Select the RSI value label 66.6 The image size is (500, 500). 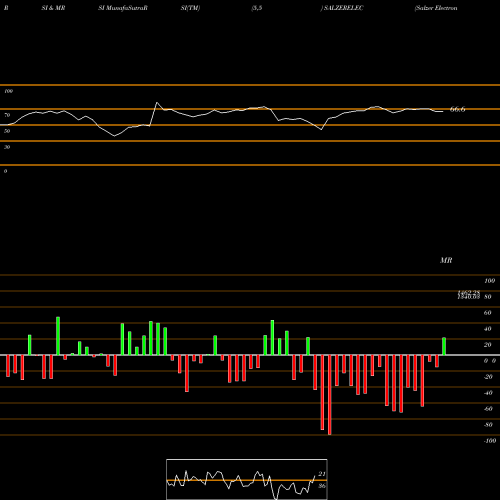click(457, 109)
